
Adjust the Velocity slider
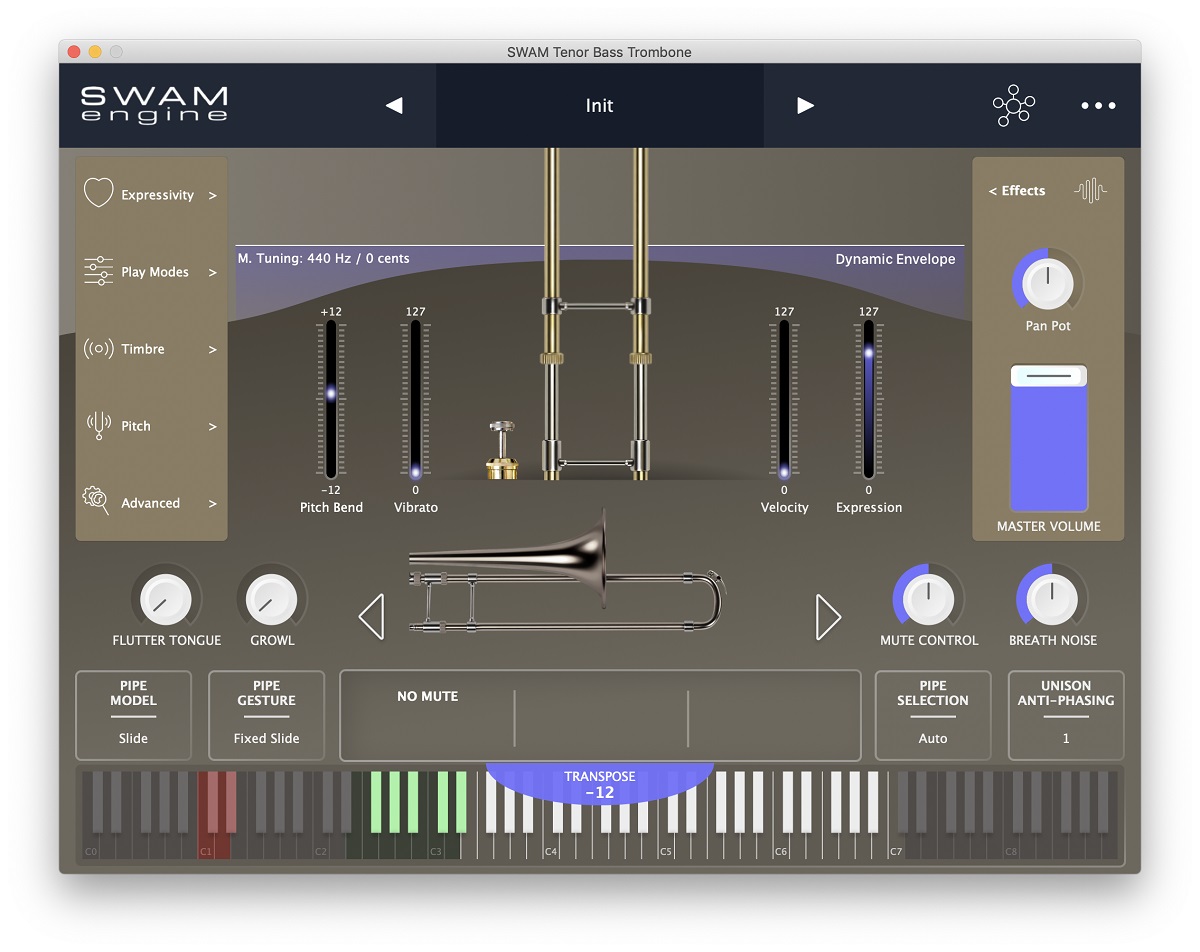[x=784, y=399]
